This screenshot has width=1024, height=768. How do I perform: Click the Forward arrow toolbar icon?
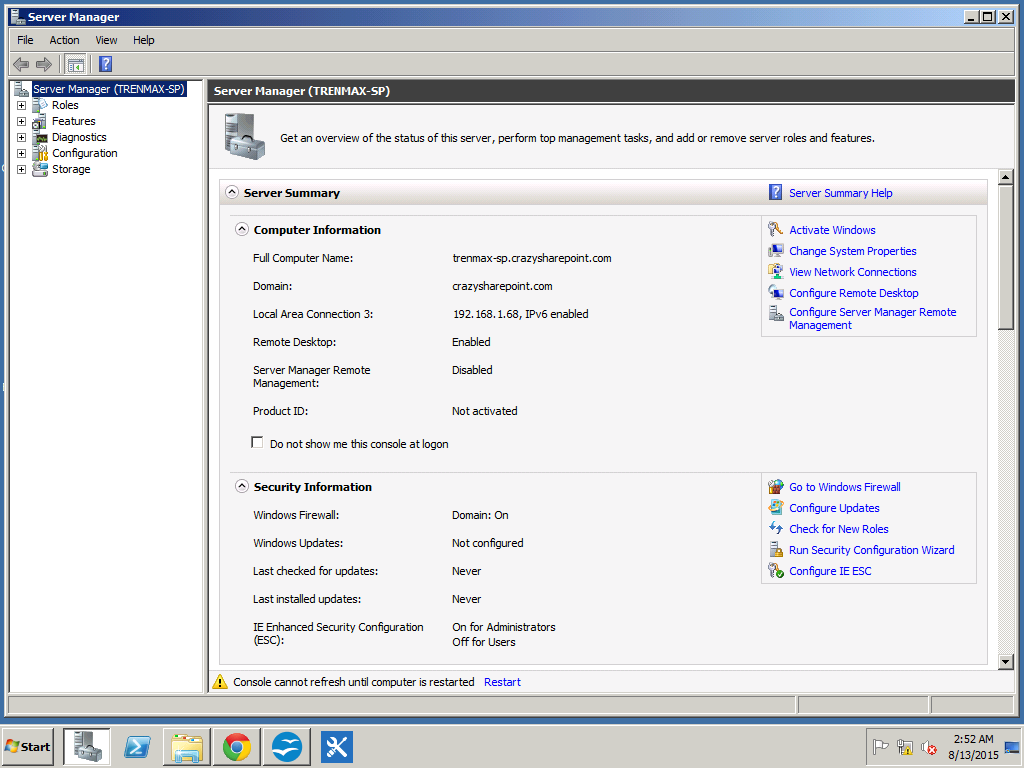[x=44, y=64]
